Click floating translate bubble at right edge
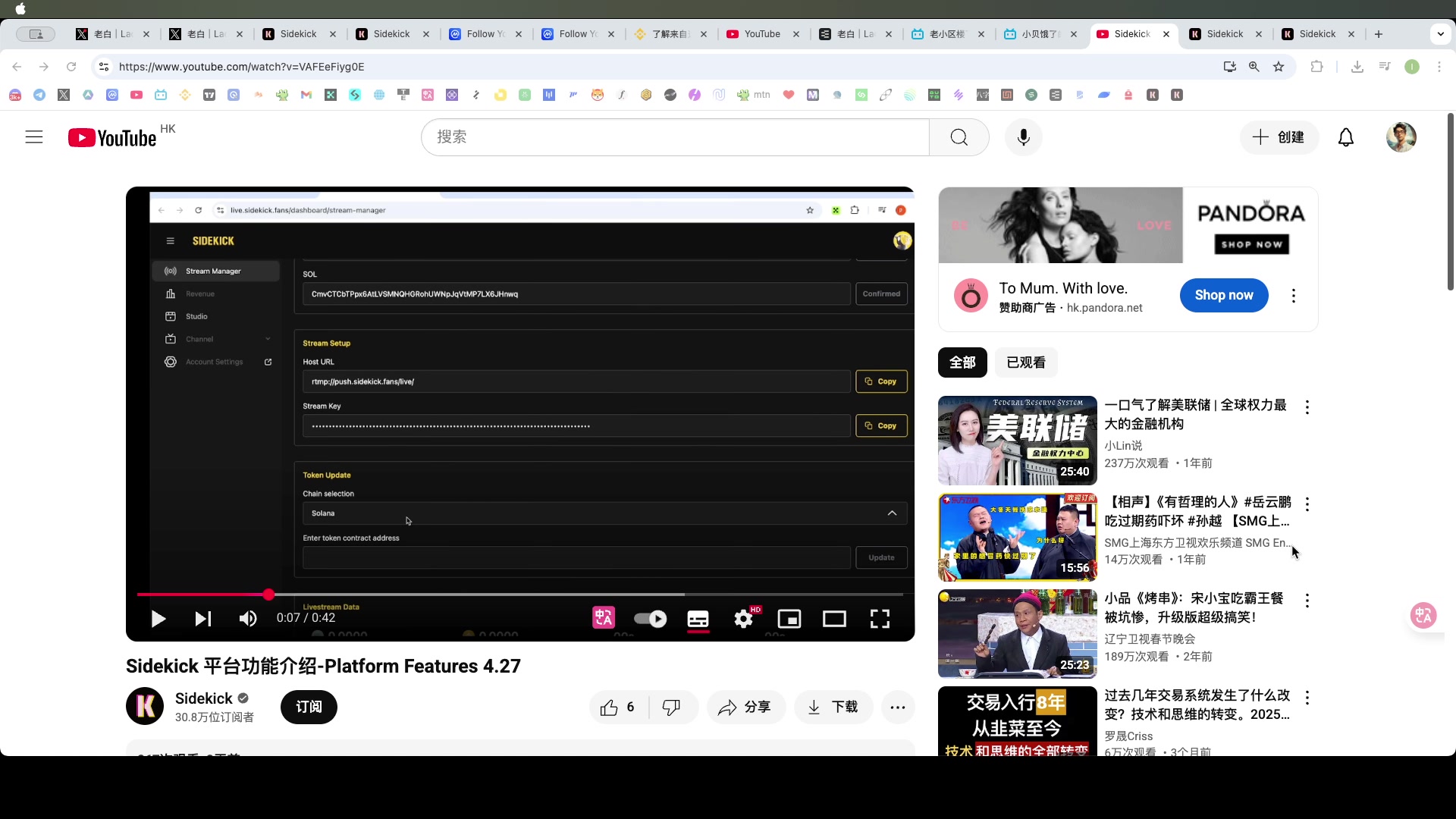 1423,615
